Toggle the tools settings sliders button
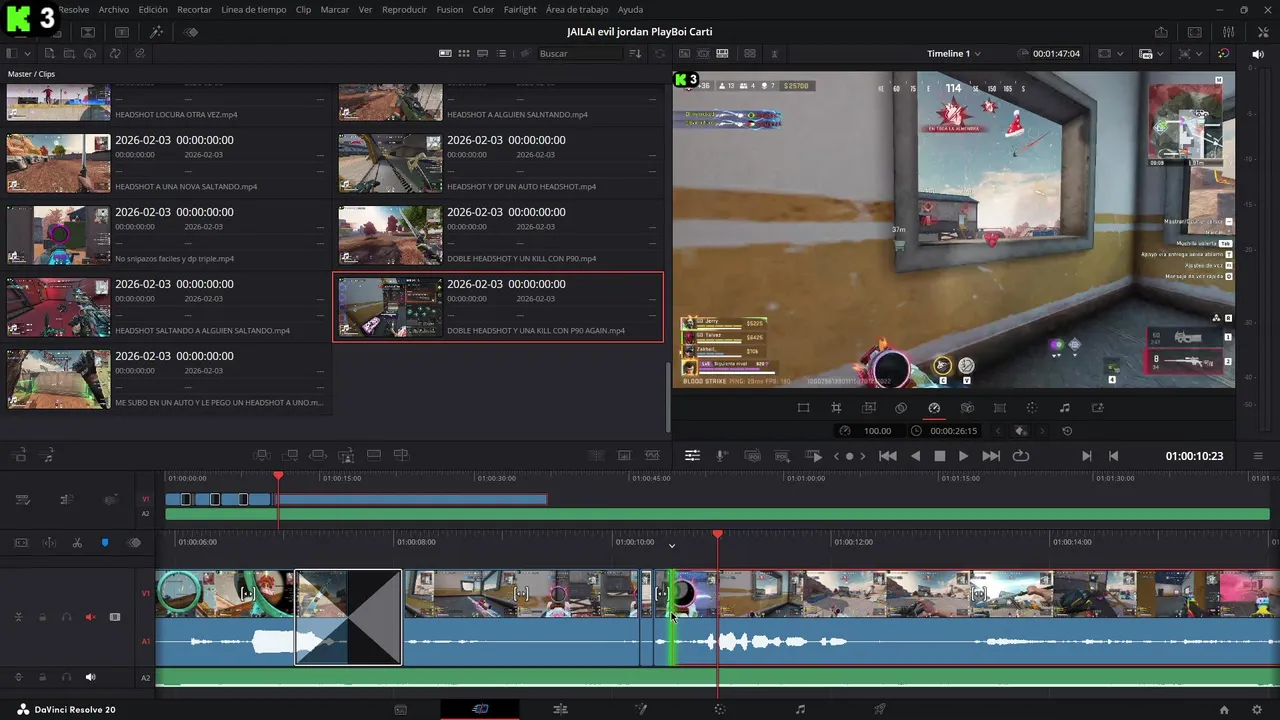The width and height of the screenshot is (1280, 720). click(x=692, y=456)
